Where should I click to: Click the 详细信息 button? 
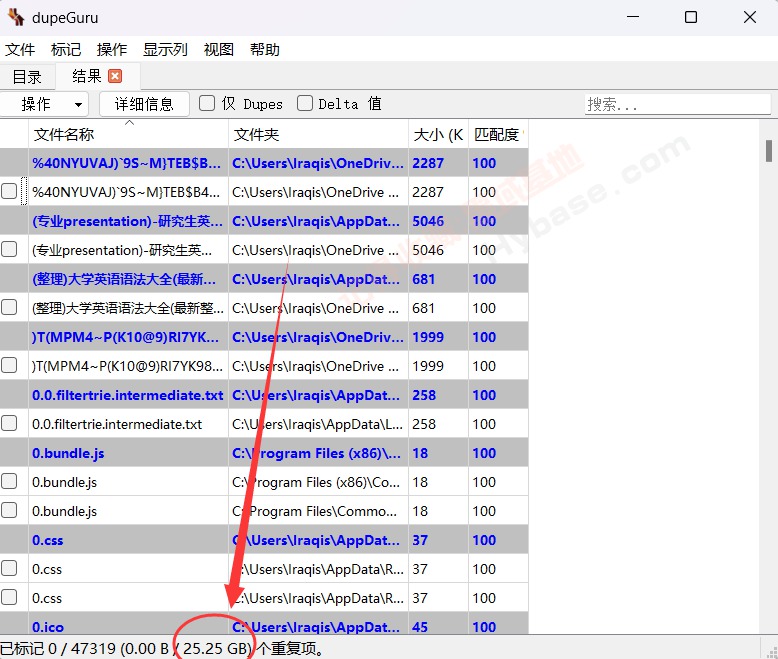(x=144, y=104)
